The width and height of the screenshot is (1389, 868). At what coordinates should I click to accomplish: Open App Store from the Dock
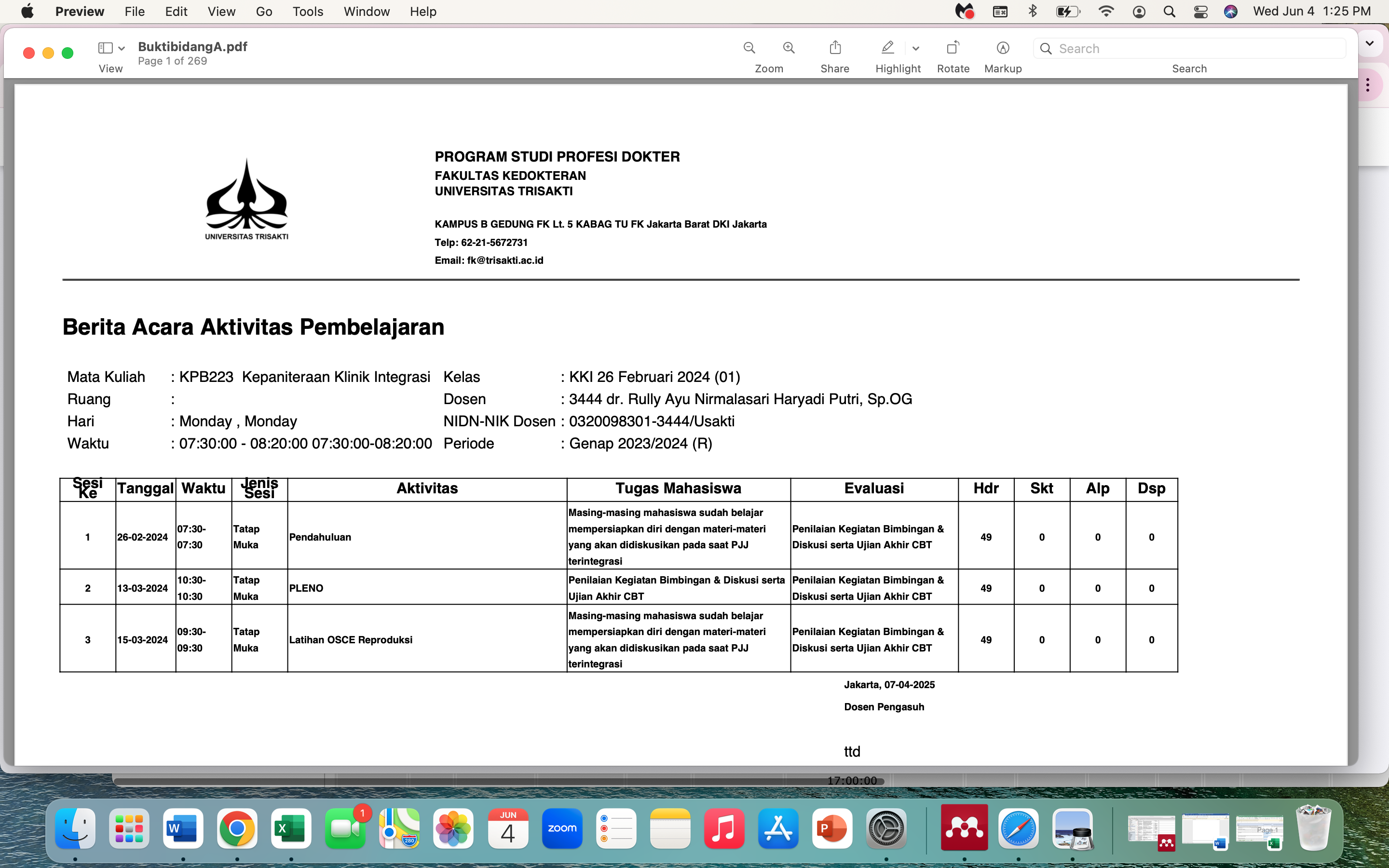click(x=778, y=828)
